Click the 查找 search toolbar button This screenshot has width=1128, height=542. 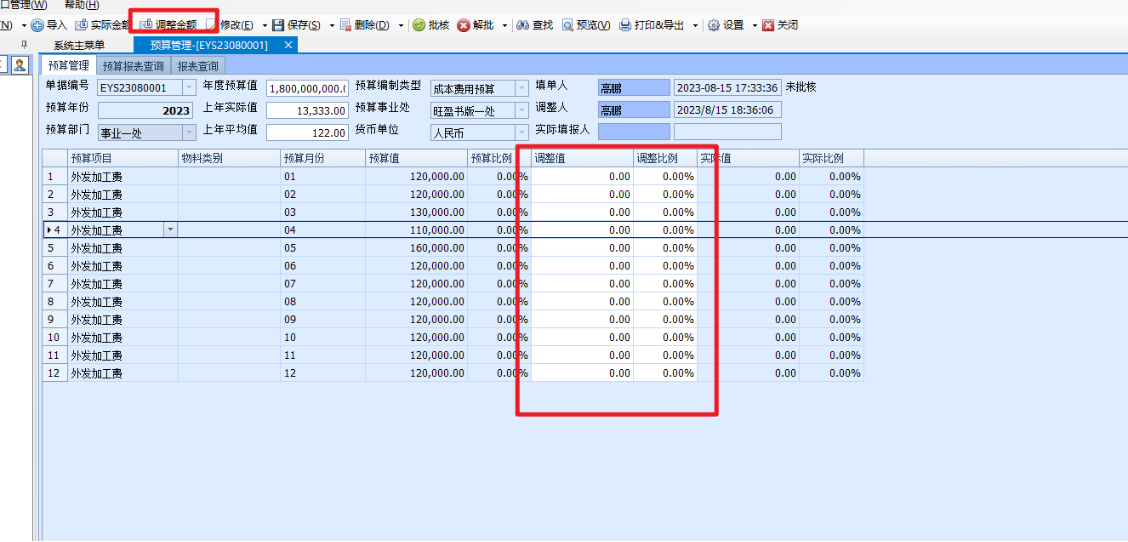tap(535, 25)
